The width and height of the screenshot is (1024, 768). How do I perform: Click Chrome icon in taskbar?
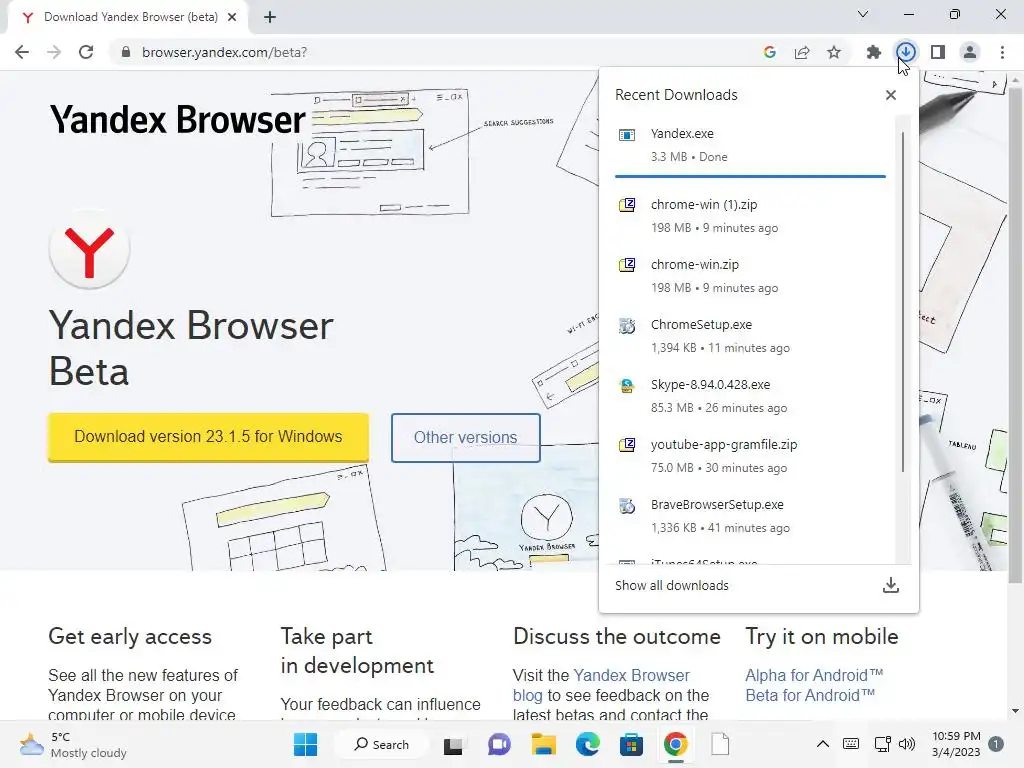[x=676, y=744]
